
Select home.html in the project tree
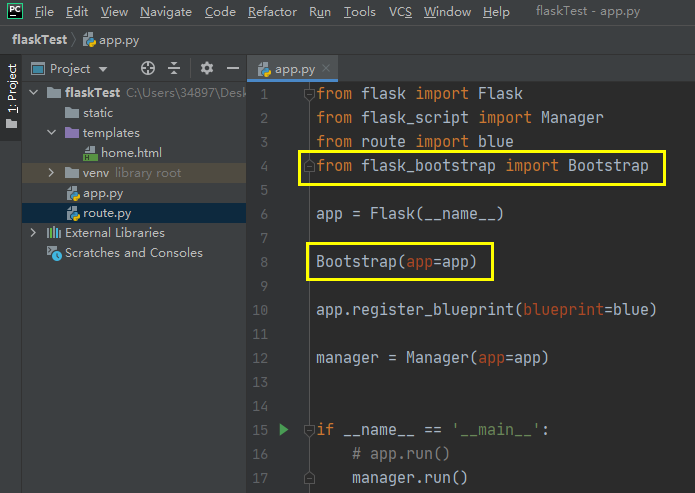pyautogui.click(x=131, y=153)
